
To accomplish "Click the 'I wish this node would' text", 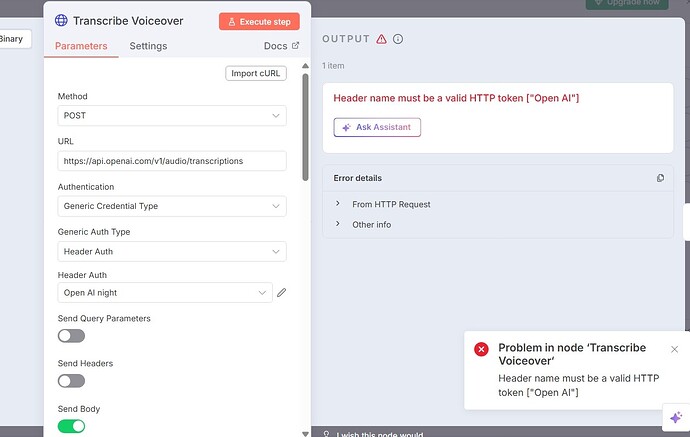I will [380, 434].
